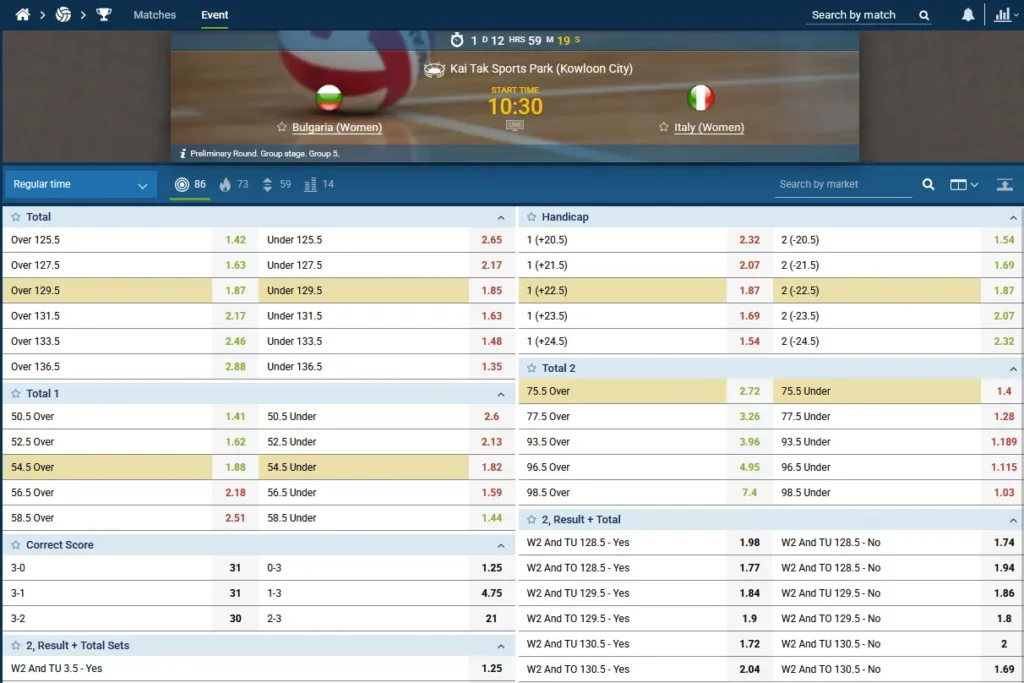Open notifications bell icon
Image resolution: width=1024 pixels, height=683 pixels.
click(x=967, y=15)
